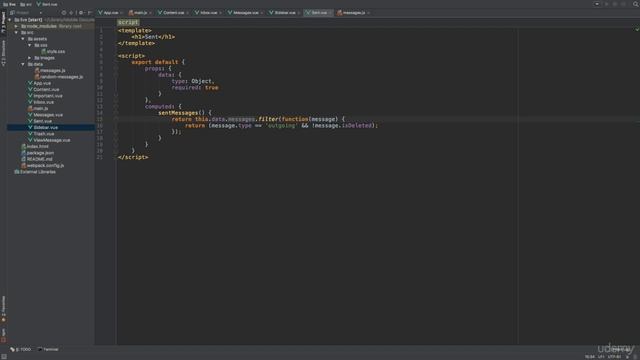Click the Sent.vue breadcrumb in the navigation bar
640x360 pixels.
[47, 4]
